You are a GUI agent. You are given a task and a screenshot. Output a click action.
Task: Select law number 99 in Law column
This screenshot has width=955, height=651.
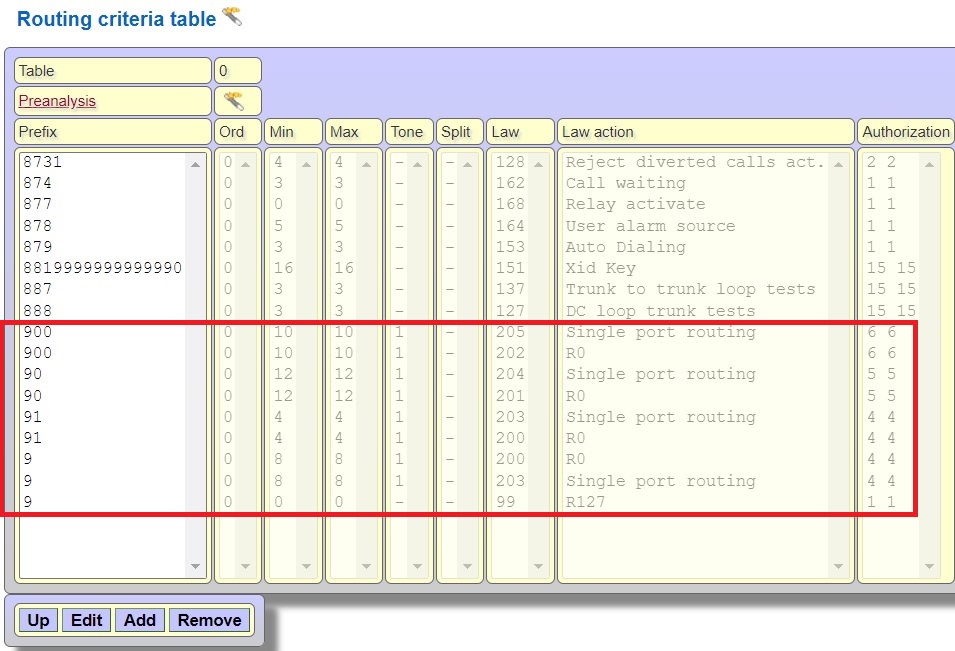point(505,502)
